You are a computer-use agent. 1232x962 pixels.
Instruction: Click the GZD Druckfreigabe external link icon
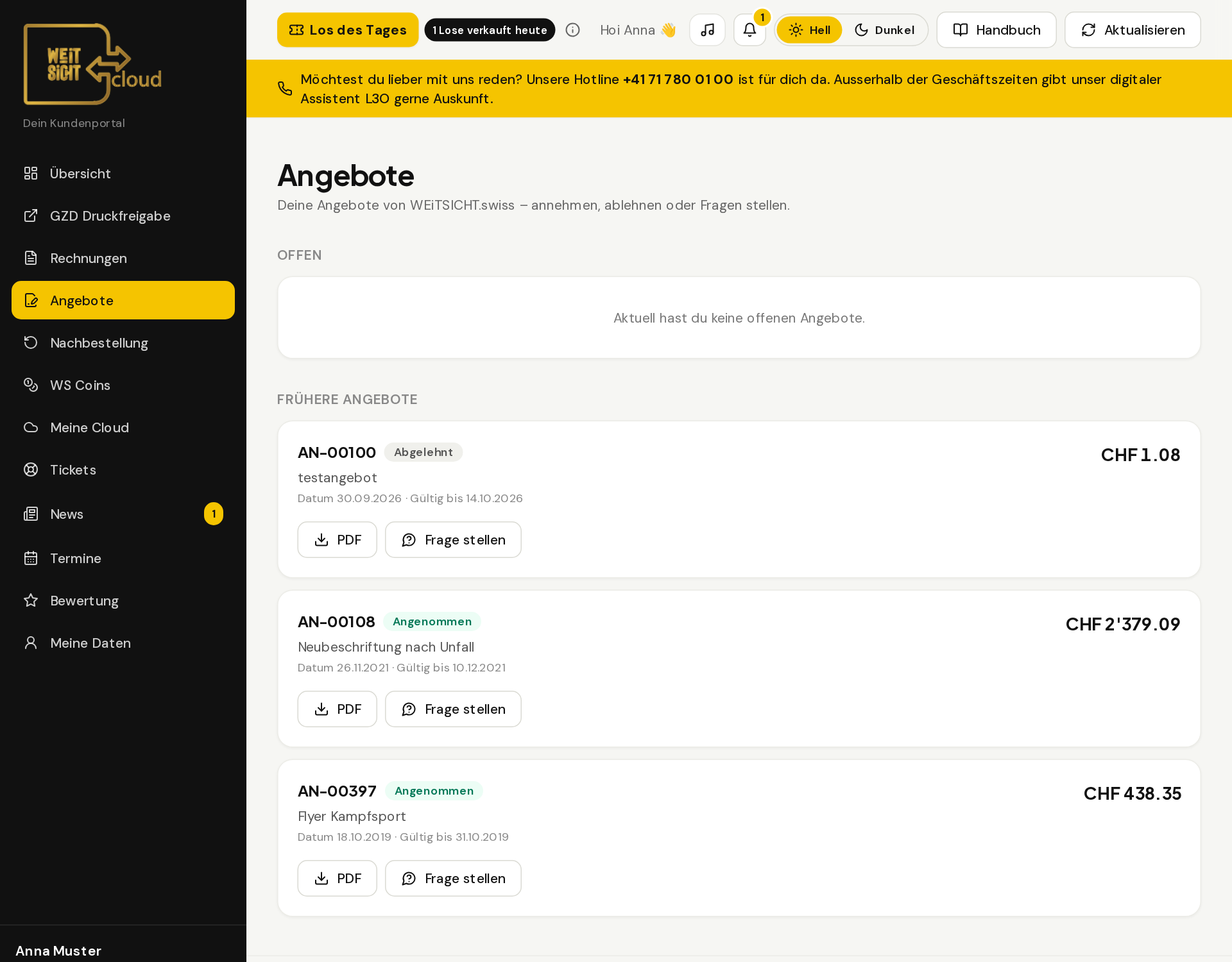click(x=31, y=215)
